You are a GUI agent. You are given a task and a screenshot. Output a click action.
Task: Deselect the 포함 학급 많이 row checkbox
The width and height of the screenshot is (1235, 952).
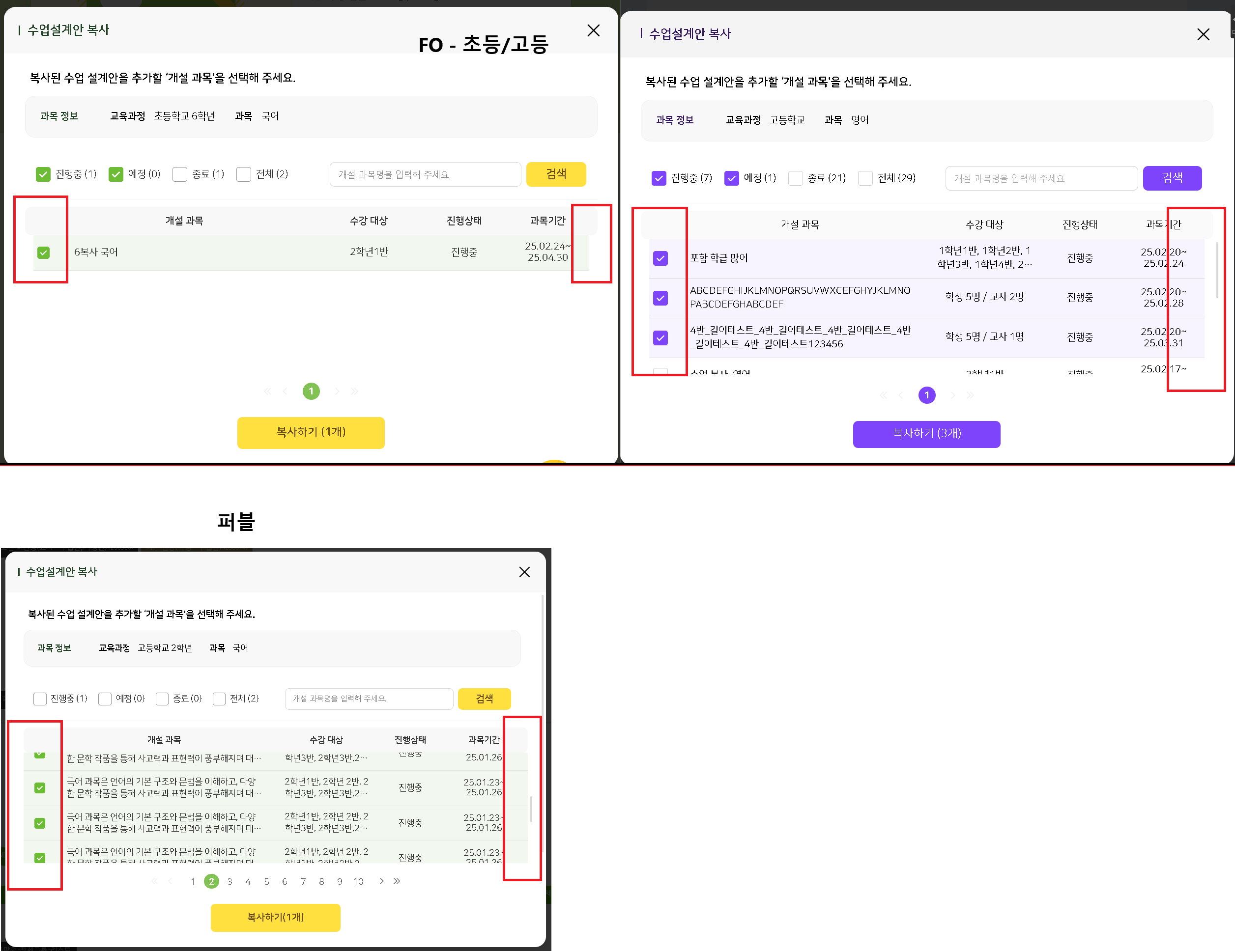pos(660,258)
